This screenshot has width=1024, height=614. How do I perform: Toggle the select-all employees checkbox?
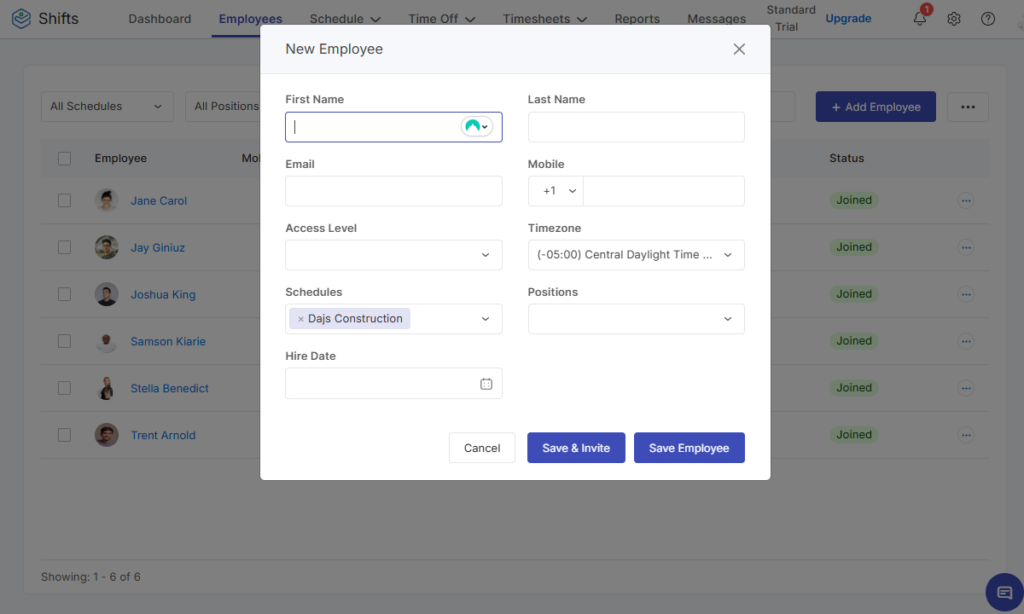(x=64, y=159)
